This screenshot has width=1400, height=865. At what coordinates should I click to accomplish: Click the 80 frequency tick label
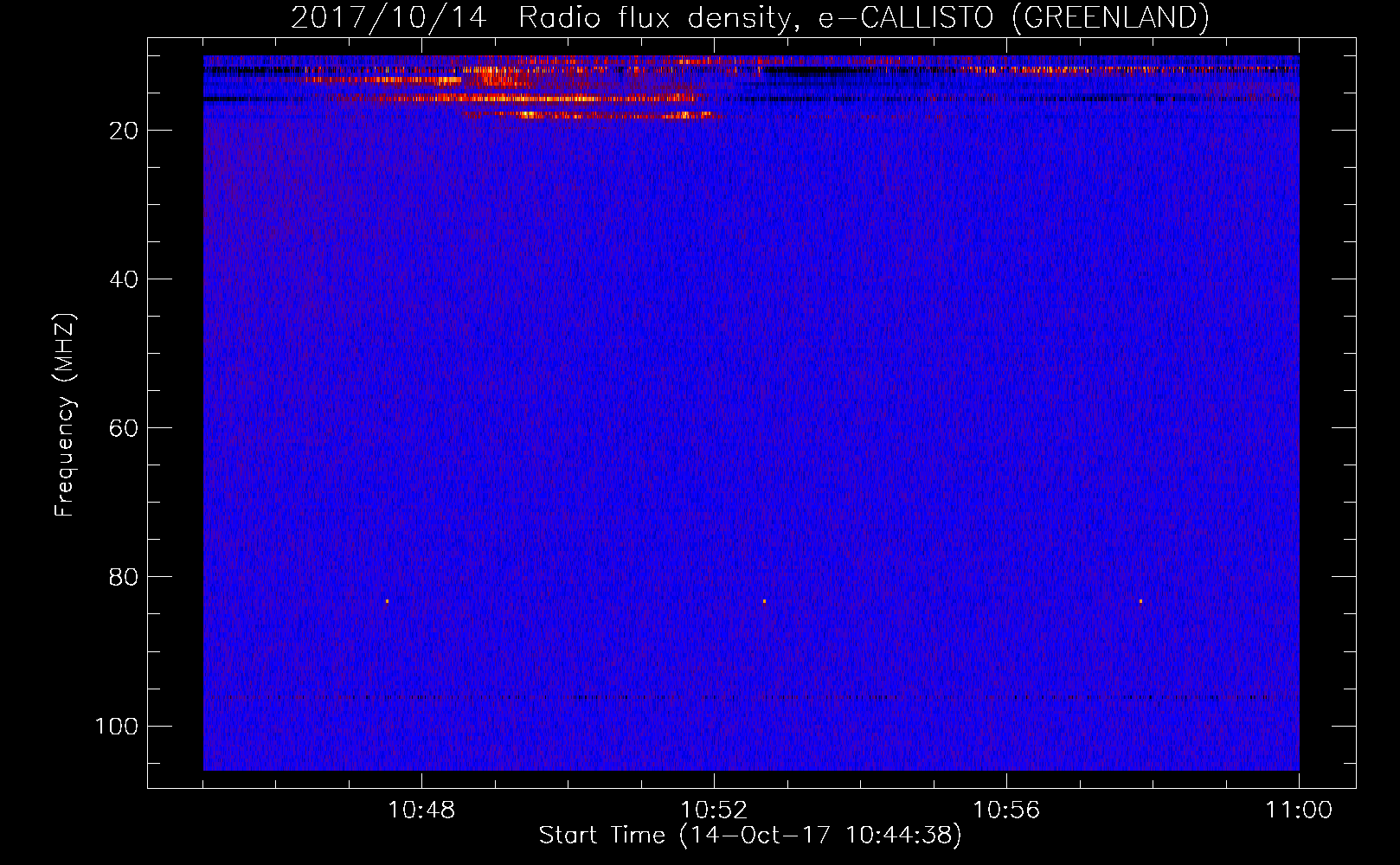(x=124, y=577)
